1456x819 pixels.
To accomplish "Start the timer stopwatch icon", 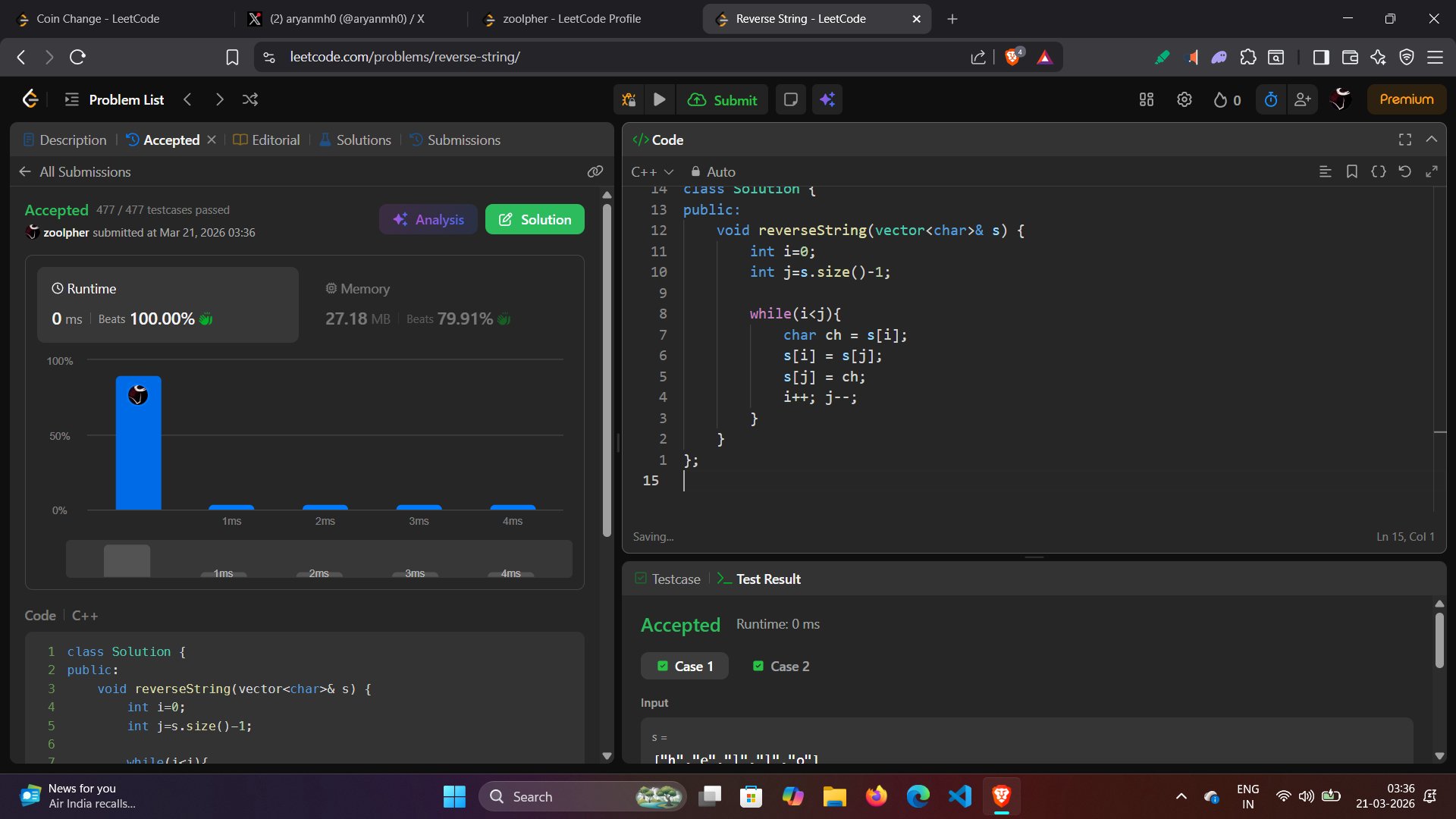I will click(x=1271, y=99).
